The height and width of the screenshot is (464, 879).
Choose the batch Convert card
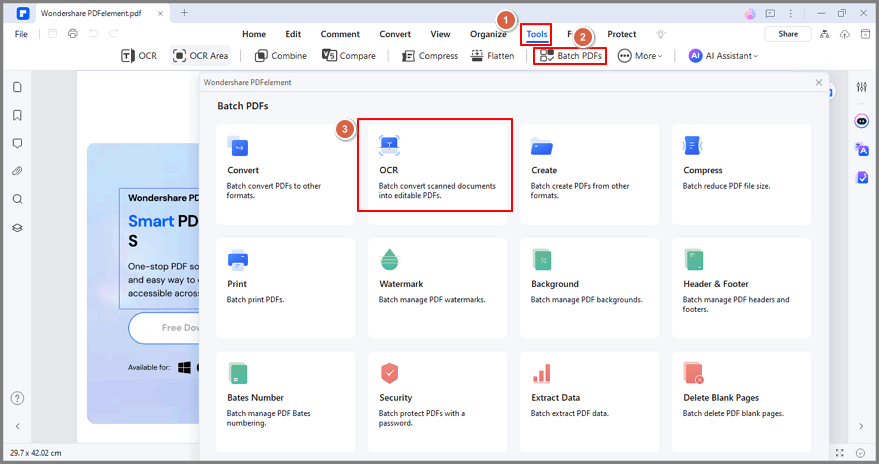pos(285,174)
